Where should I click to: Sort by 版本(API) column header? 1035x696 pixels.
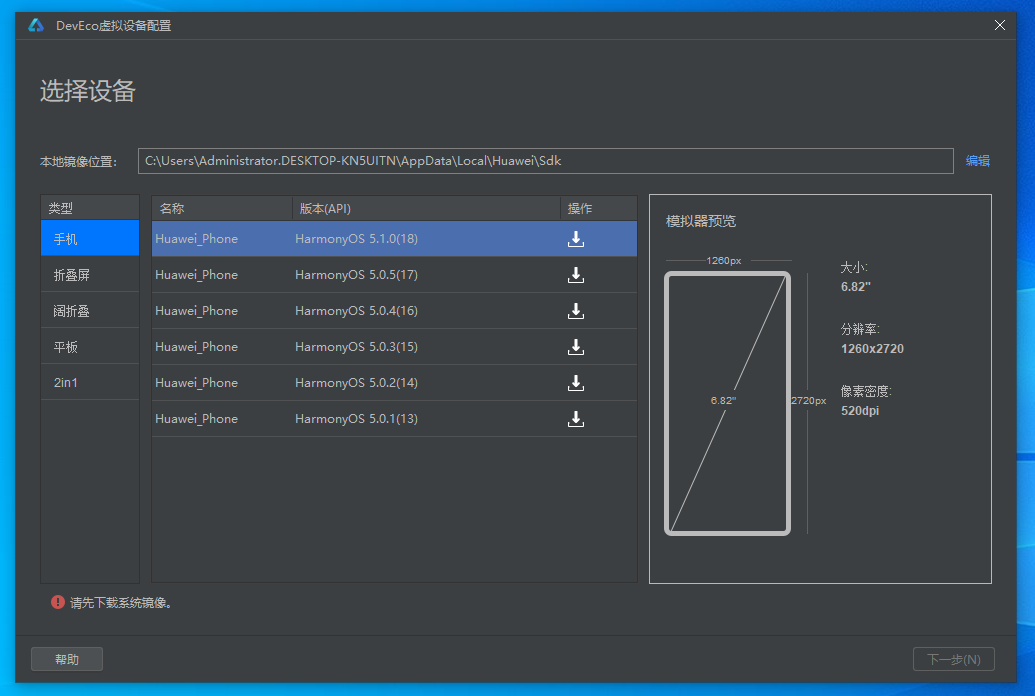425,208
